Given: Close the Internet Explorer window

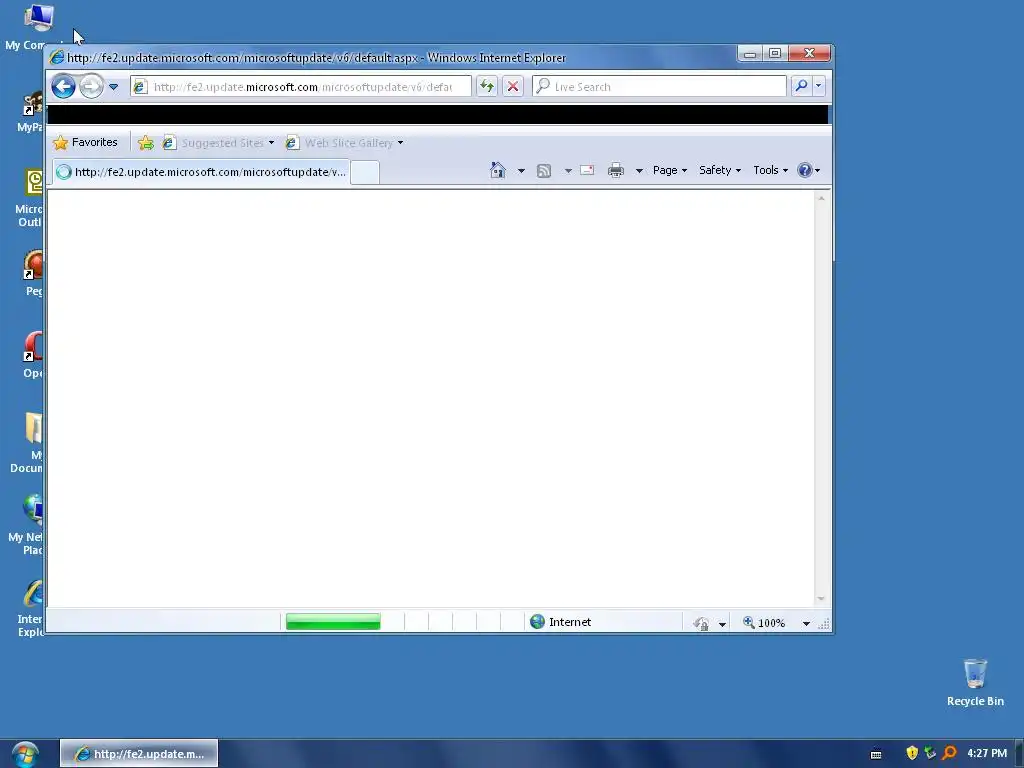Looking at the screenshot, I should pos(809,54).
